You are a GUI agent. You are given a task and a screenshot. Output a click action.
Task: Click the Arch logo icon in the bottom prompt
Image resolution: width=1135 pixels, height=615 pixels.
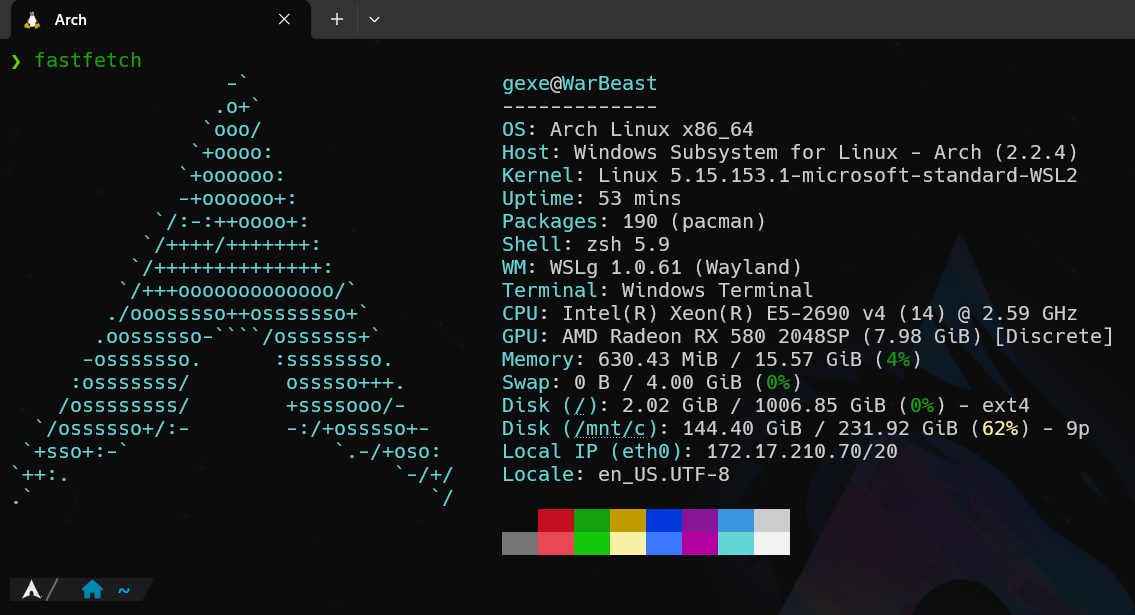[31, 590]
